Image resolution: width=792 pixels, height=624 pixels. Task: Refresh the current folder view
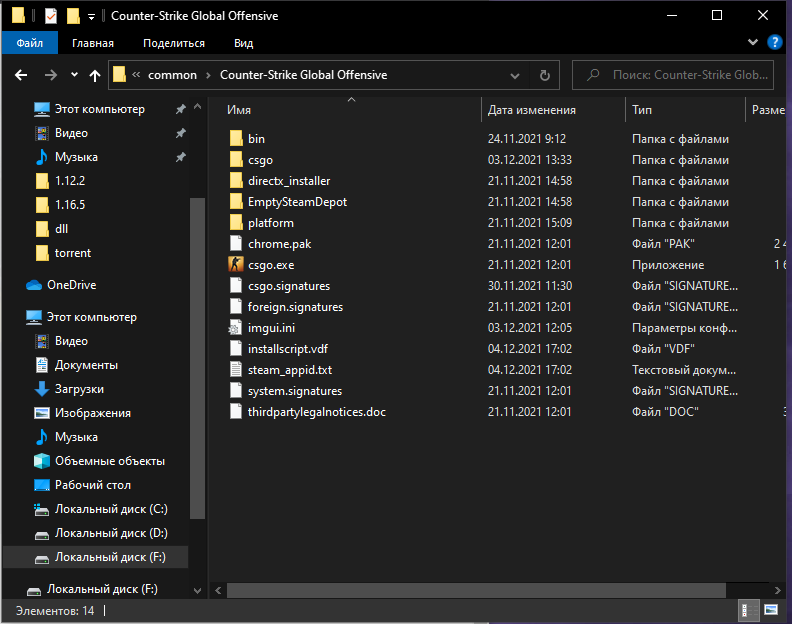click(x=544, y=75)
